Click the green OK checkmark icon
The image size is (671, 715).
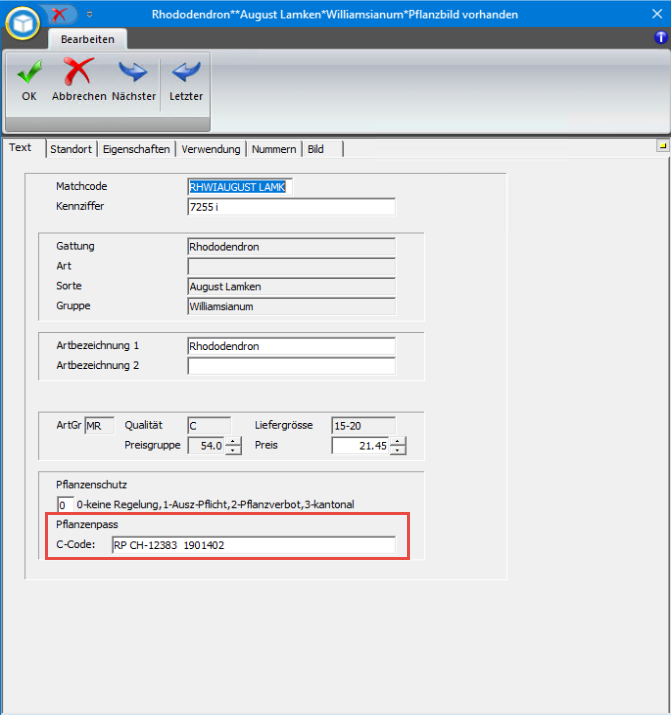click(29, 73)
